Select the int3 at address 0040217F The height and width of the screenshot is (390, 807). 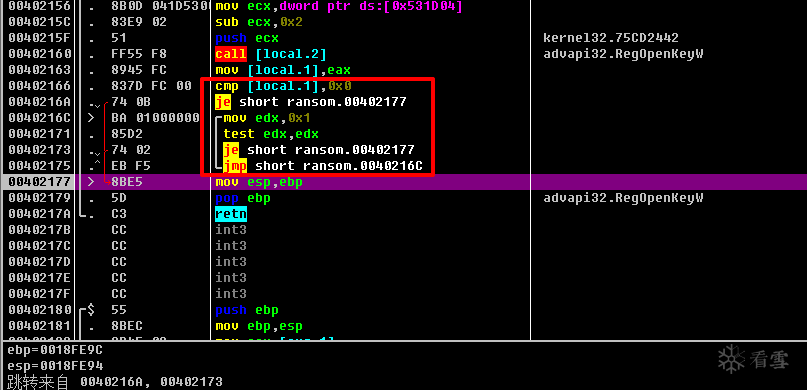pyautogui.click(x=231, y=293)
